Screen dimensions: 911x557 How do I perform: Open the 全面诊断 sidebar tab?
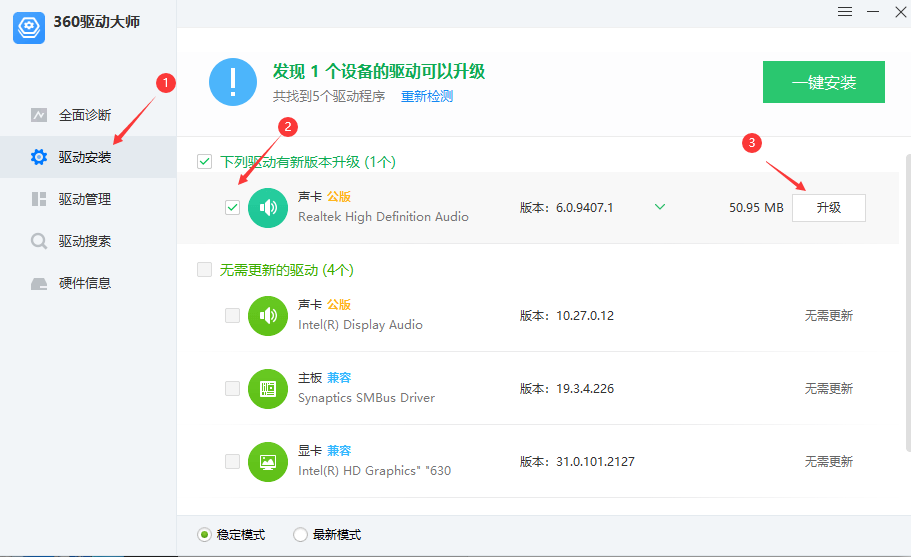tap(85, 115)
